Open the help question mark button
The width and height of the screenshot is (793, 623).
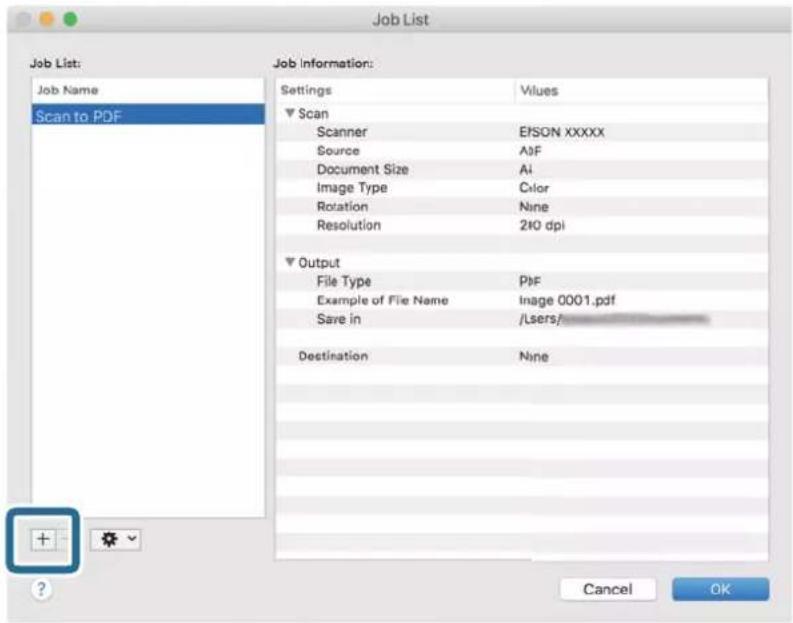[x=41, y=589]
